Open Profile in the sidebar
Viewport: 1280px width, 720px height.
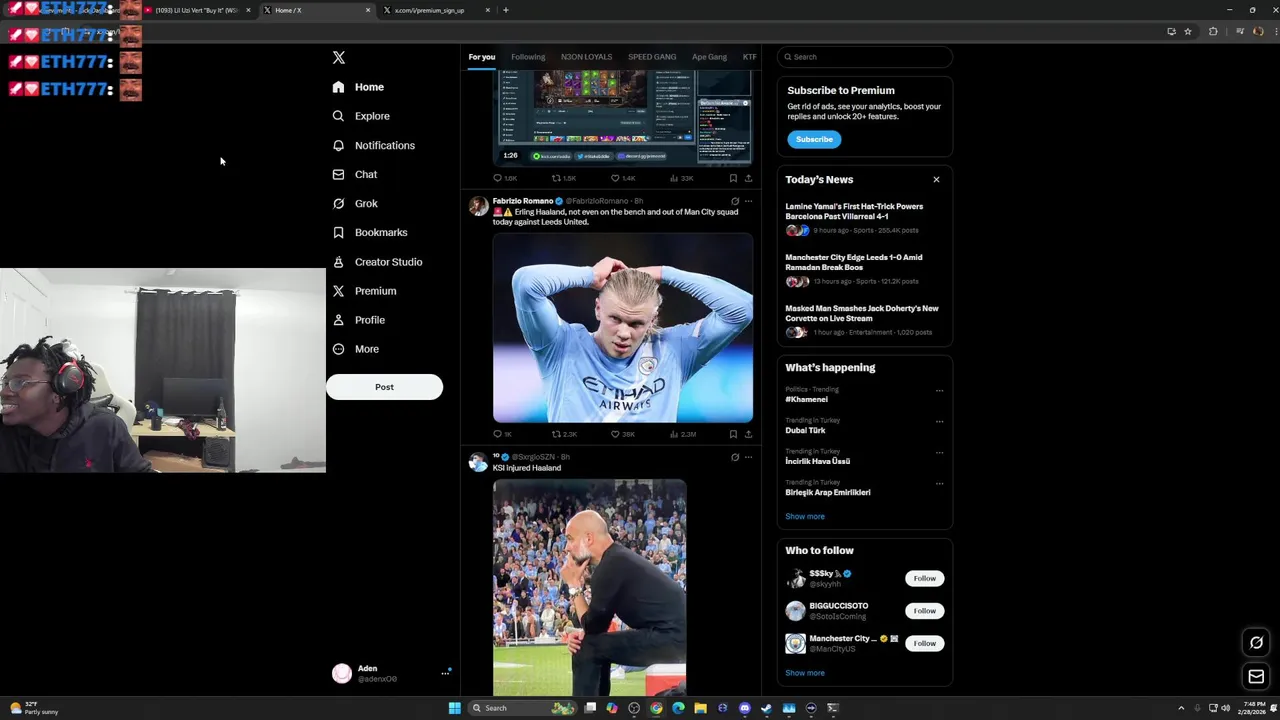358,320
